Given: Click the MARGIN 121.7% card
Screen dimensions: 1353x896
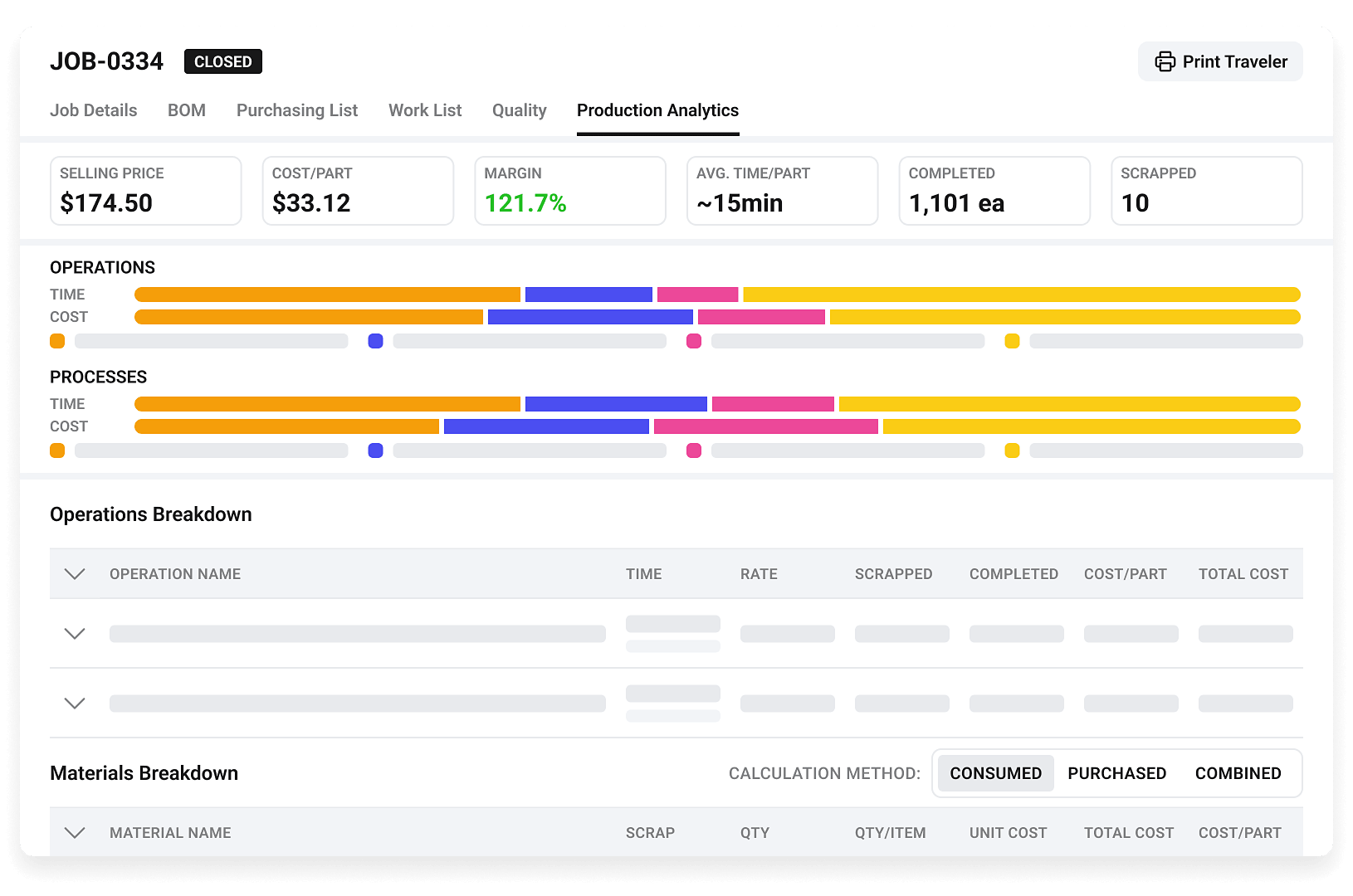Looking at the screenshot, I should pos(570,191).
